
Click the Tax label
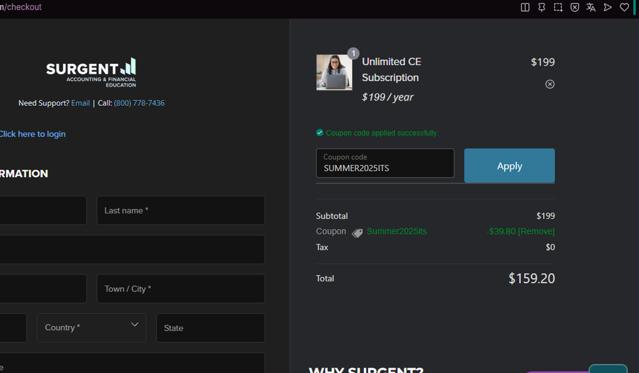coord(322,247)
